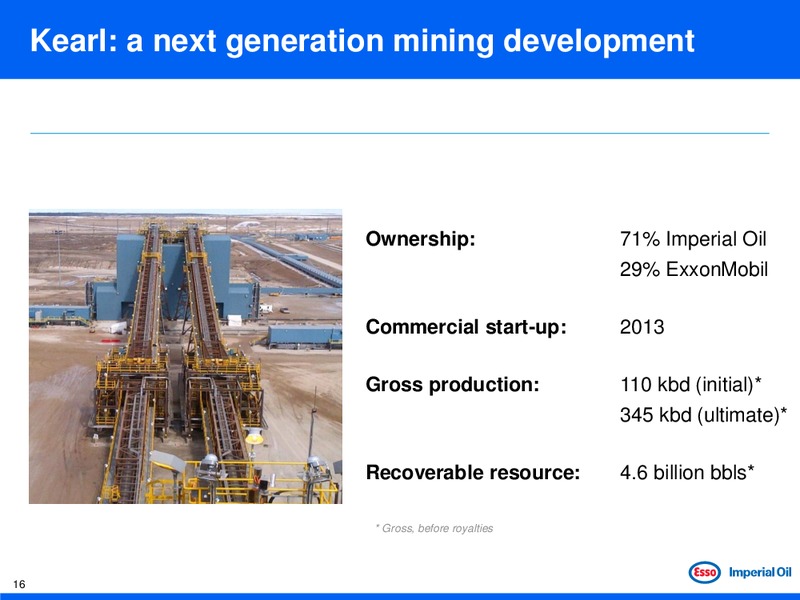Click the 'Imperial Oil' logo text
The height and width of the screenshot is (600, 800).
pos(760,572)
